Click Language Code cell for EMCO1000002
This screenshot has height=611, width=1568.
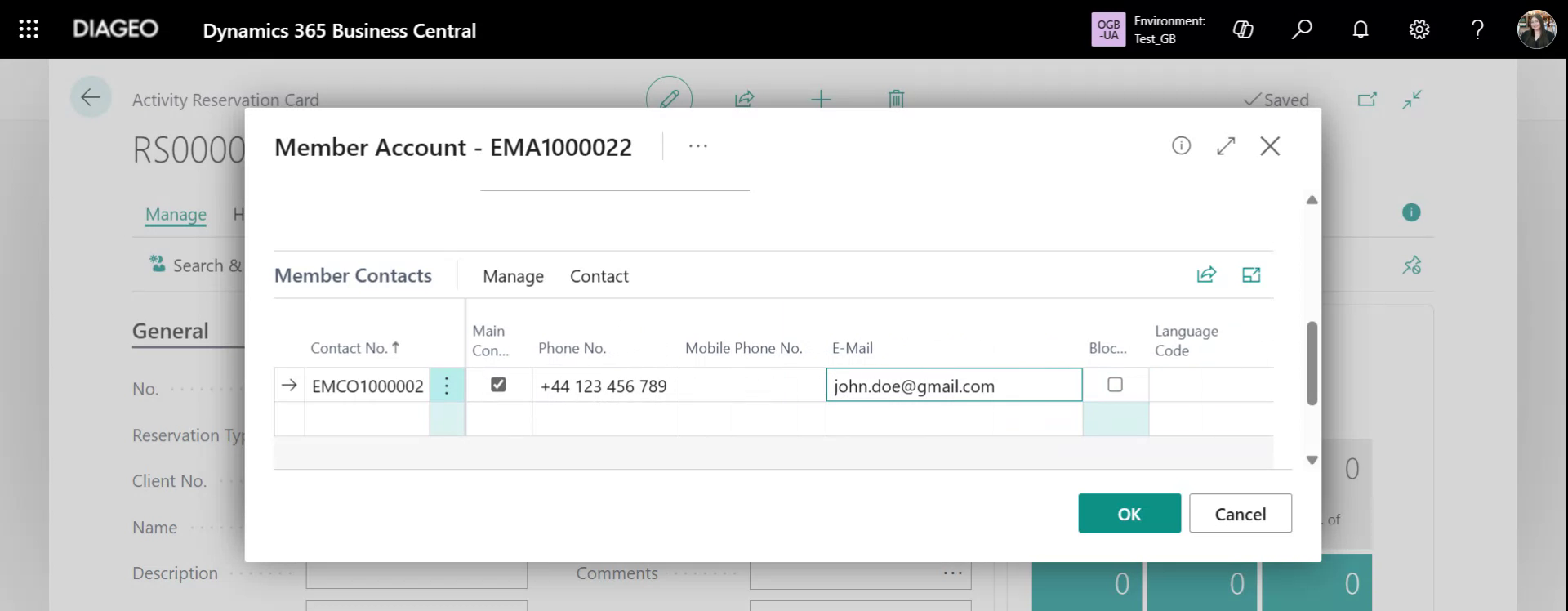click(1211, 386)
